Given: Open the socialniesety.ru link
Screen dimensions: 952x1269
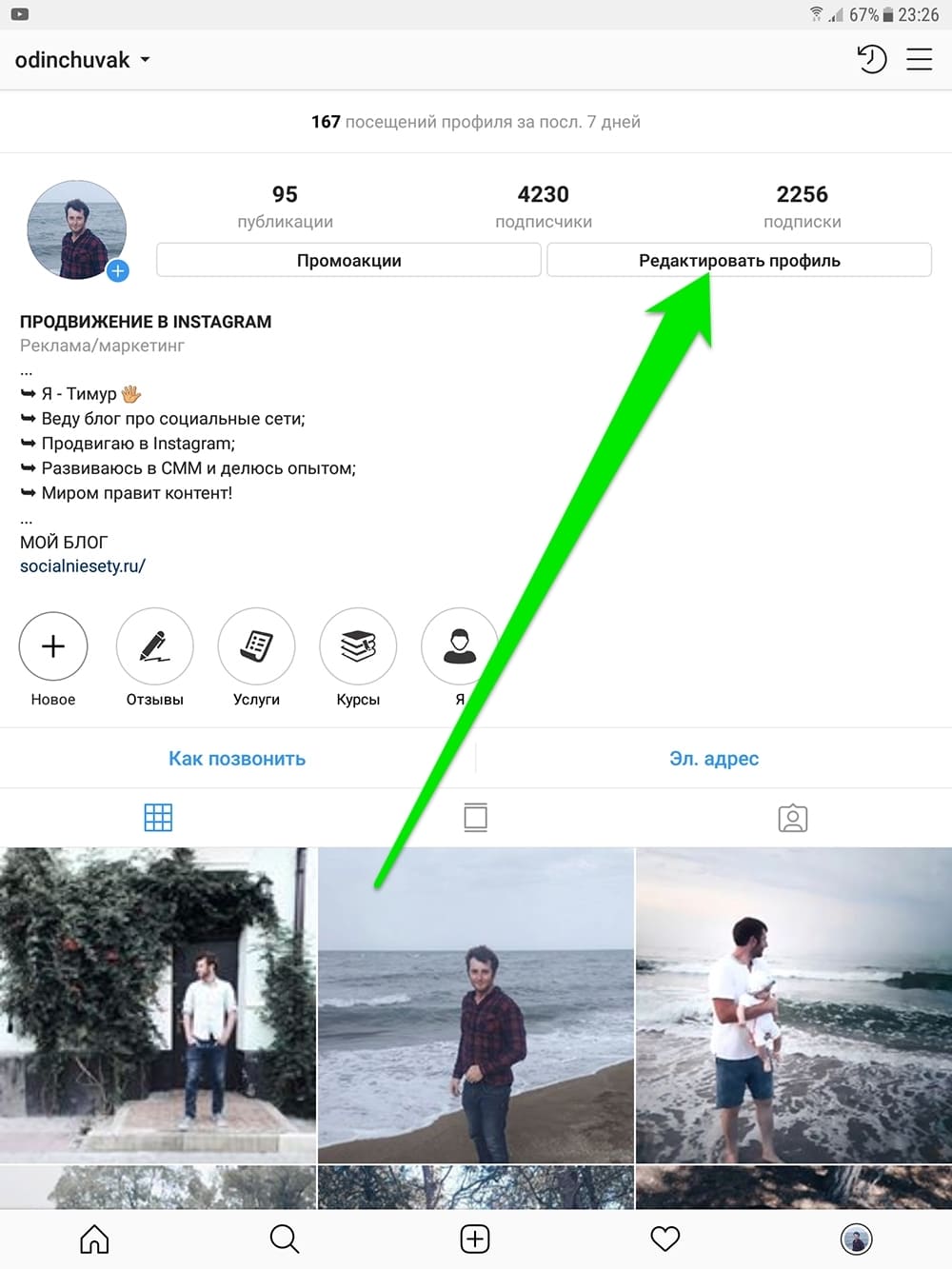Looking at the screenshot, I should click(83, 566).
